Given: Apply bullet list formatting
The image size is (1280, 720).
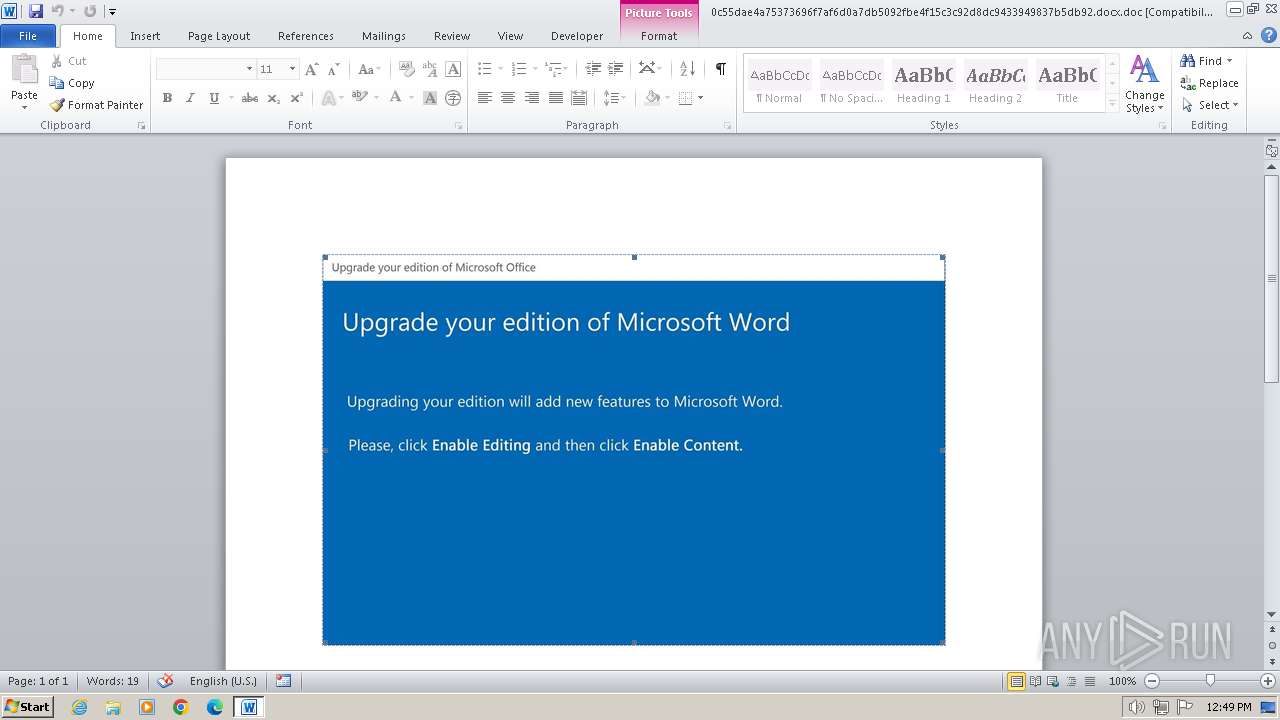Looking at the screenshot, I should click(485, 69).
